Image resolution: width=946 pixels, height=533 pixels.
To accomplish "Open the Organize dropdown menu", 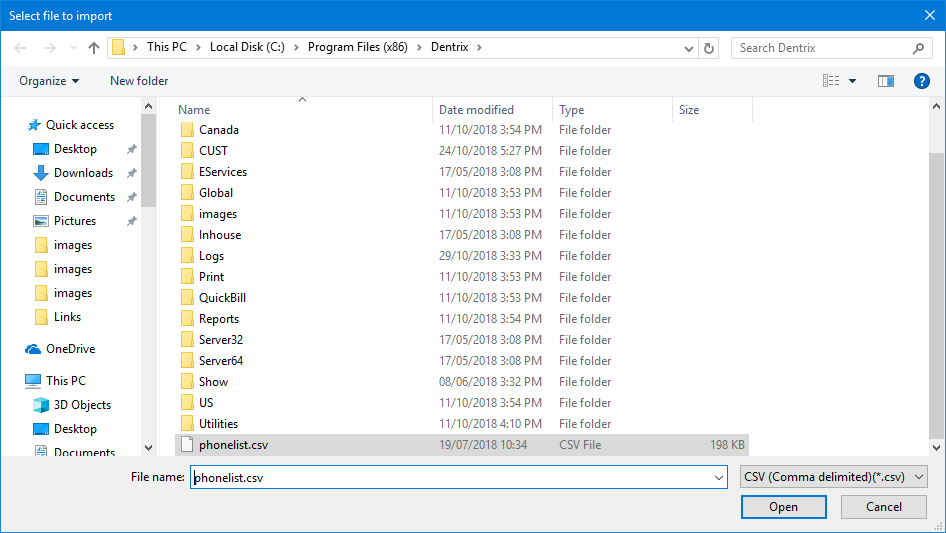I will pos(49,81).
